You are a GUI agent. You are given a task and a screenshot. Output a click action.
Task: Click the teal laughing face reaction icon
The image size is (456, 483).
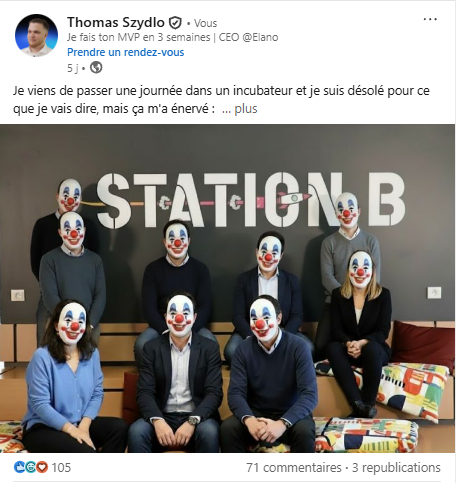(x=30, y=467)
